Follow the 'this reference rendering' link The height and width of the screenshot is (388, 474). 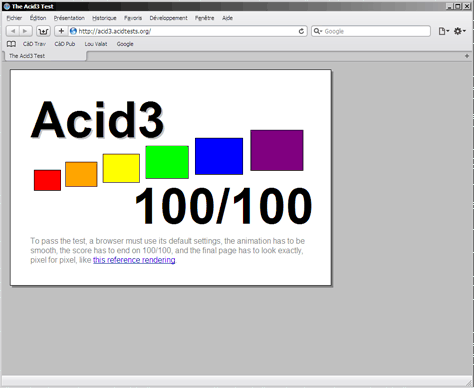click(134, 260)
